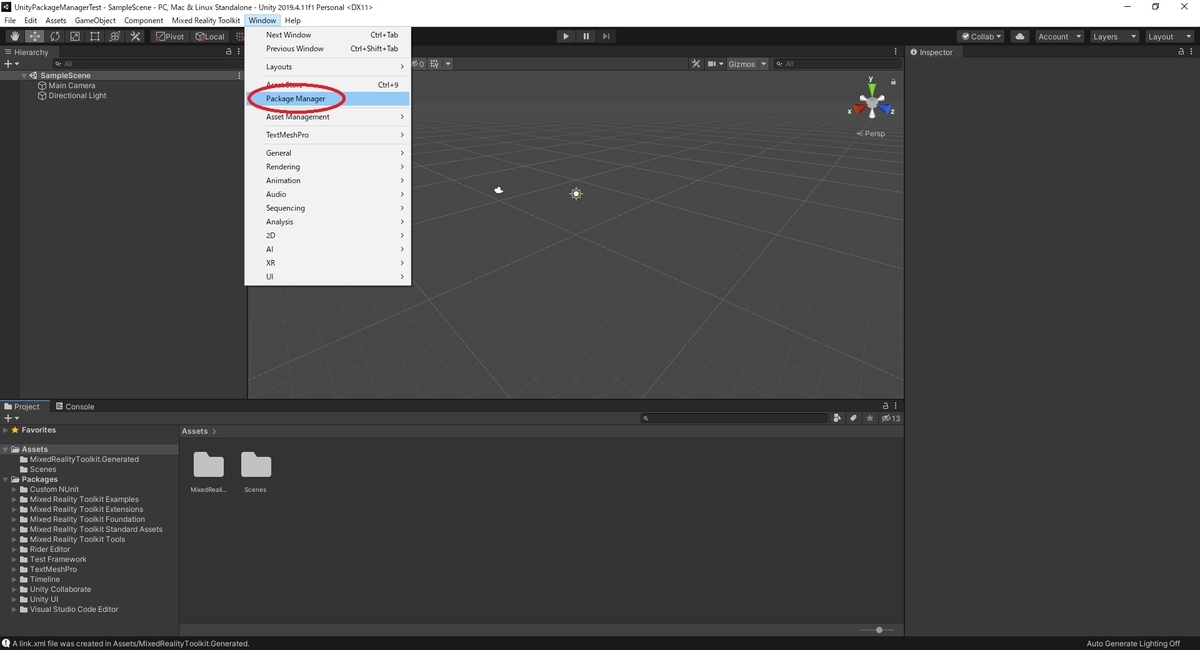This screenshot has width=1200, height=650.
Task: Open the Layout dropdown
Action: coord(1169,37)
